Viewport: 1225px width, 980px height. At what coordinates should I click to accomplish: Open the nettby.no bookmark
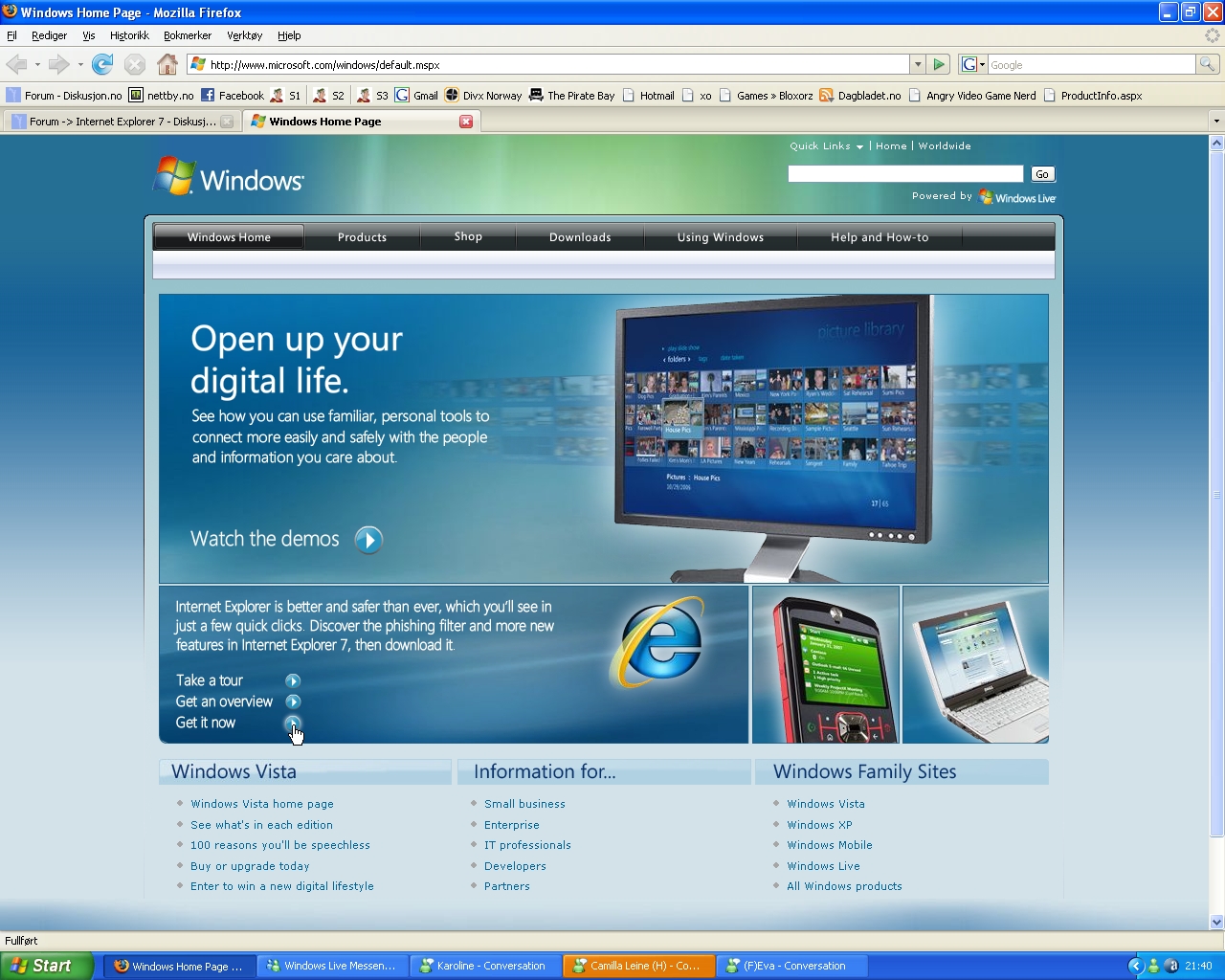(x=161, y=96)
